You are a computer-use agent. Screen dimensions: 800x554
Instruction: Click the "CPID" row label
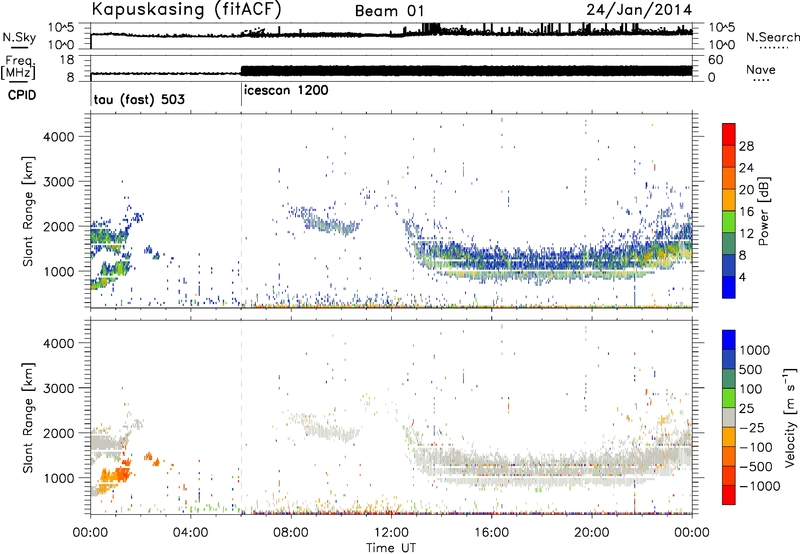click(x=22, y=95)
